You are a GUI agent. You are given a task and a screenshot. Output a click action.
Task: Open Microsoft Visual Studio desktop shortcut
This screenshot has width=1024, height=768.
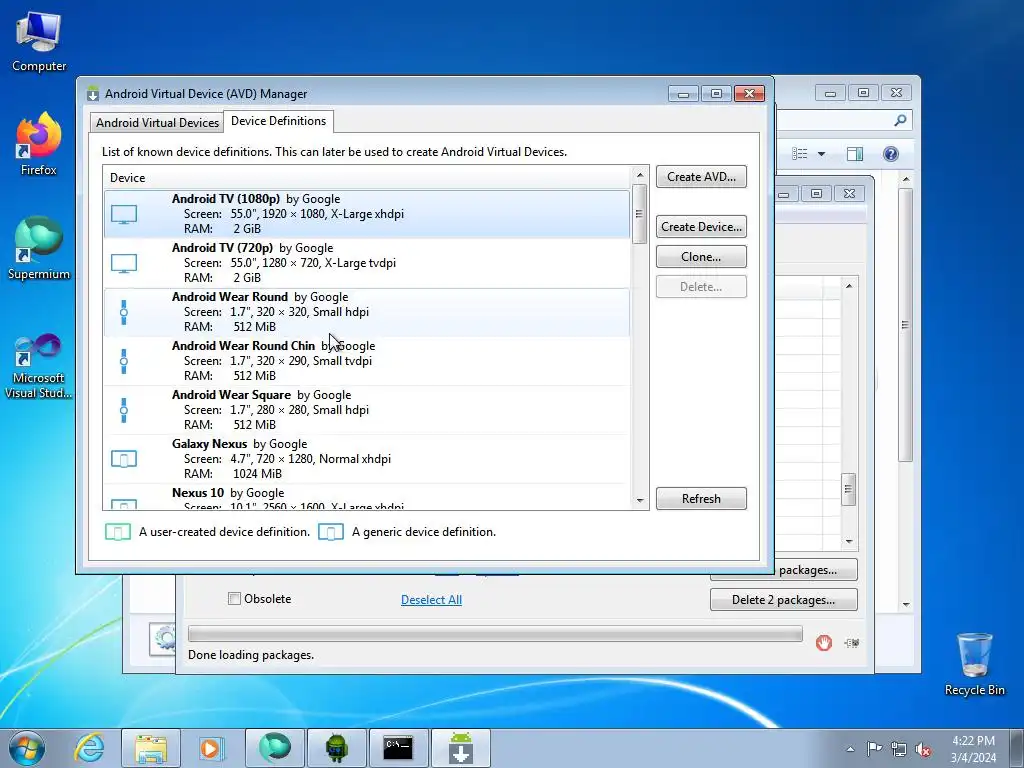pos(39,366)
